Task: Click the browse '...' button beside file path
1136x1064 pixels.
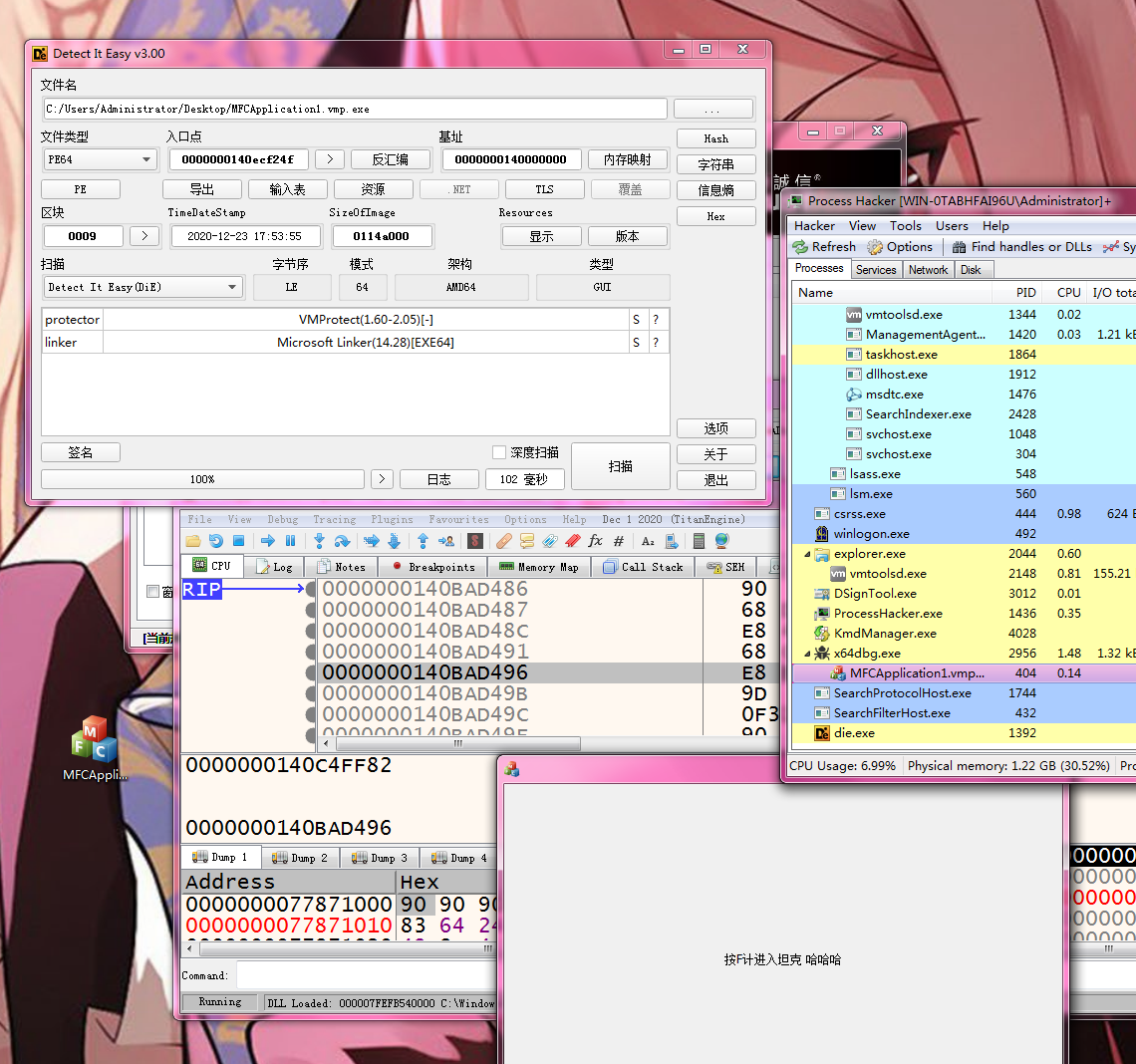Action: coord(712,109)
